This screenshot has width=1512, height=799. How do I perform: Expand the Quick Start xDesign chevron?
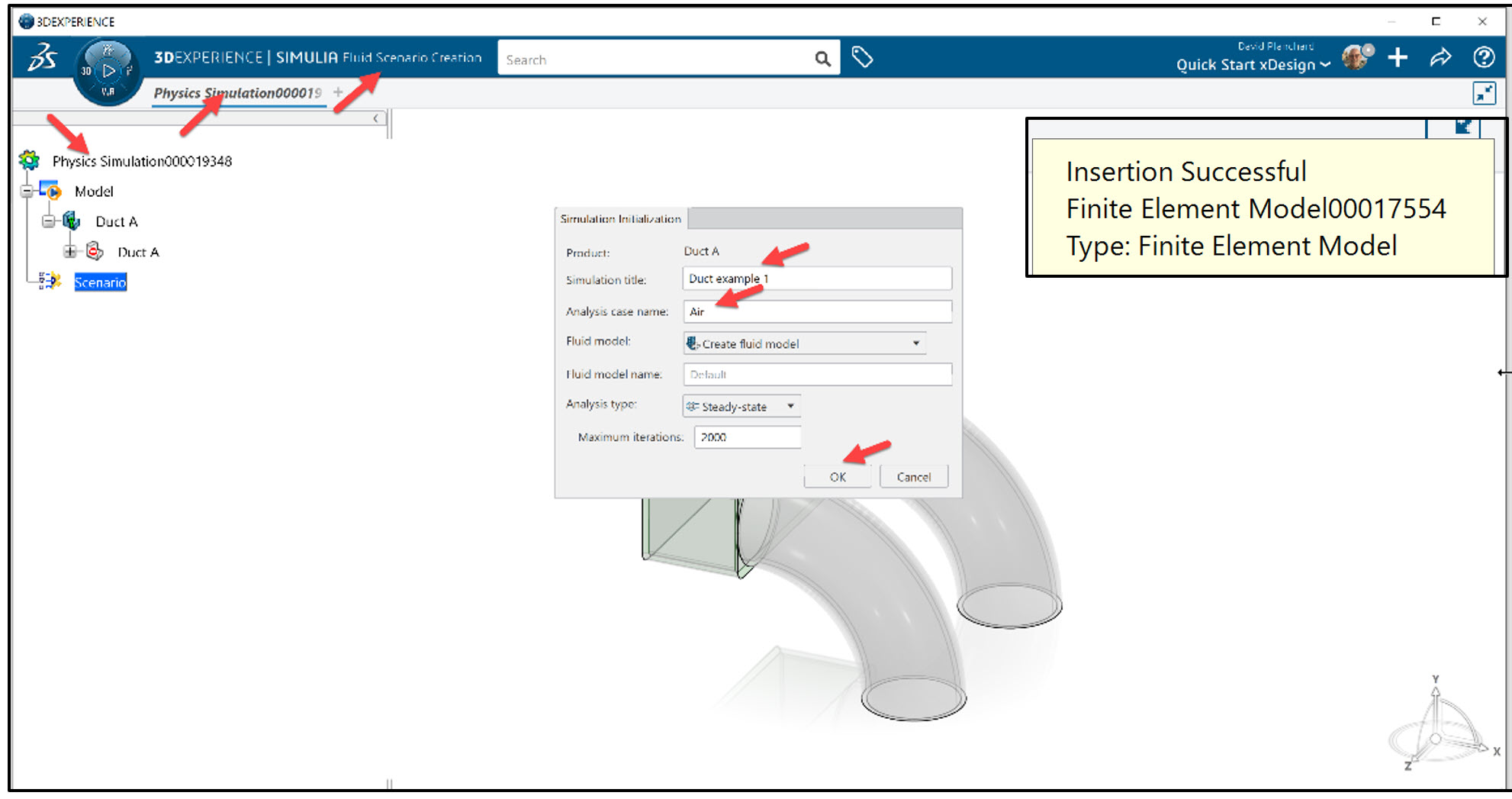click(1325, 65)
